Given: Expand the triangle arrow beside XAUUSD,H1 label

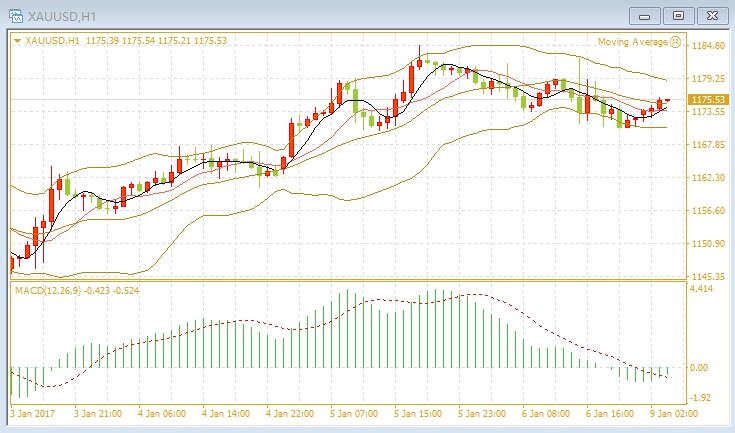Looking at the screenshot, I should click(x=17, y=41).
